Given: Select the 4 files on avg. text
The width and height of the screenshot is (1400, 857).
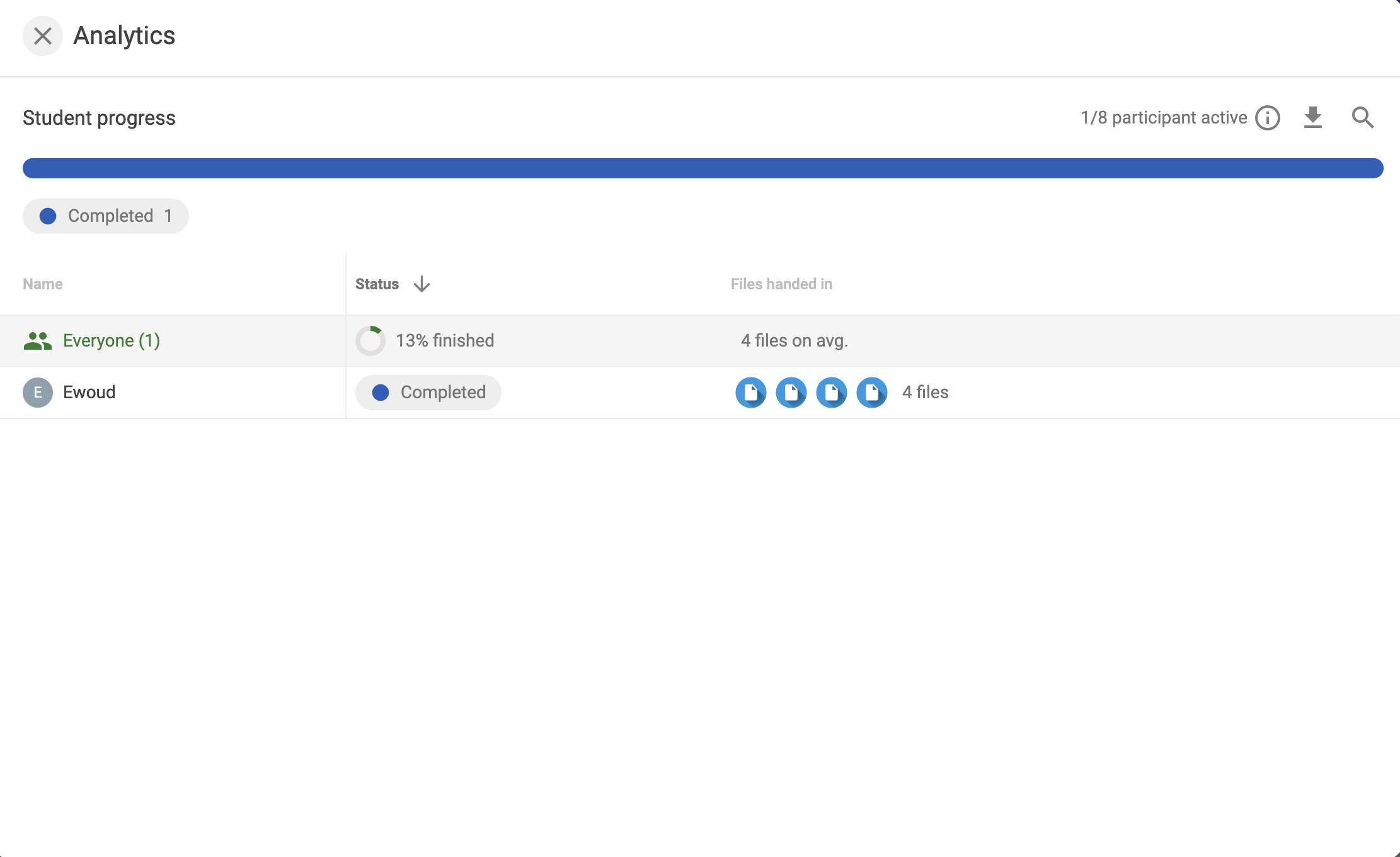Looking at the screenshot, I should click(795, 341).
